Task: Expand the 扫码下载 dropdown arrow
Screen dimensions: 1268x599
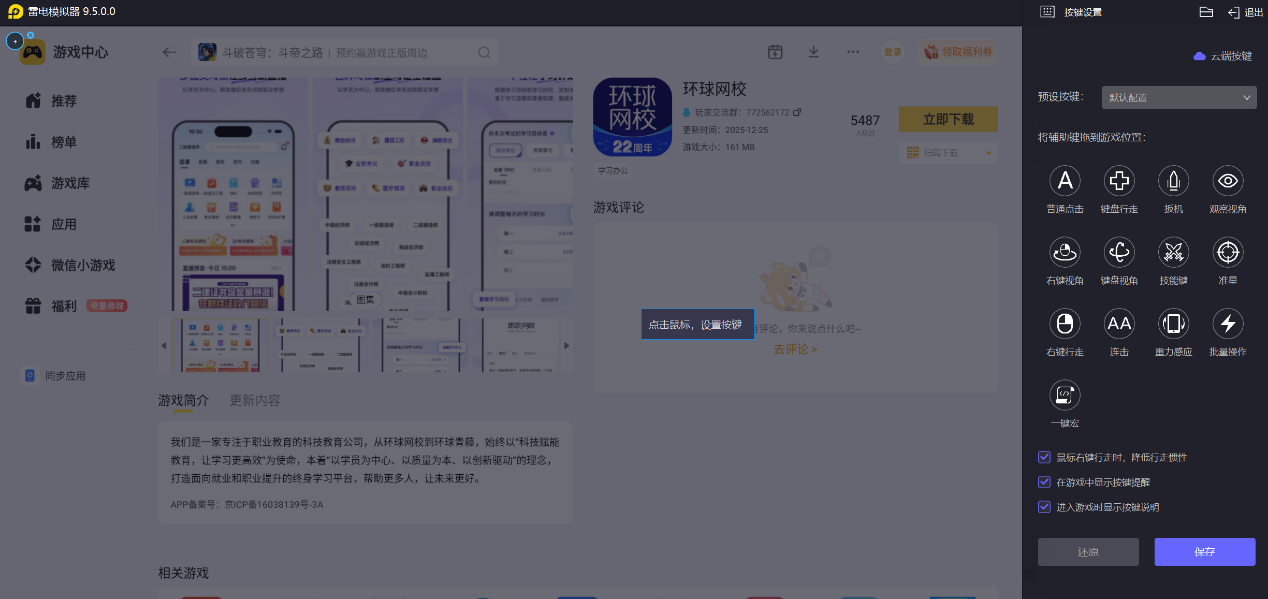Action: [x=989, y=152]
